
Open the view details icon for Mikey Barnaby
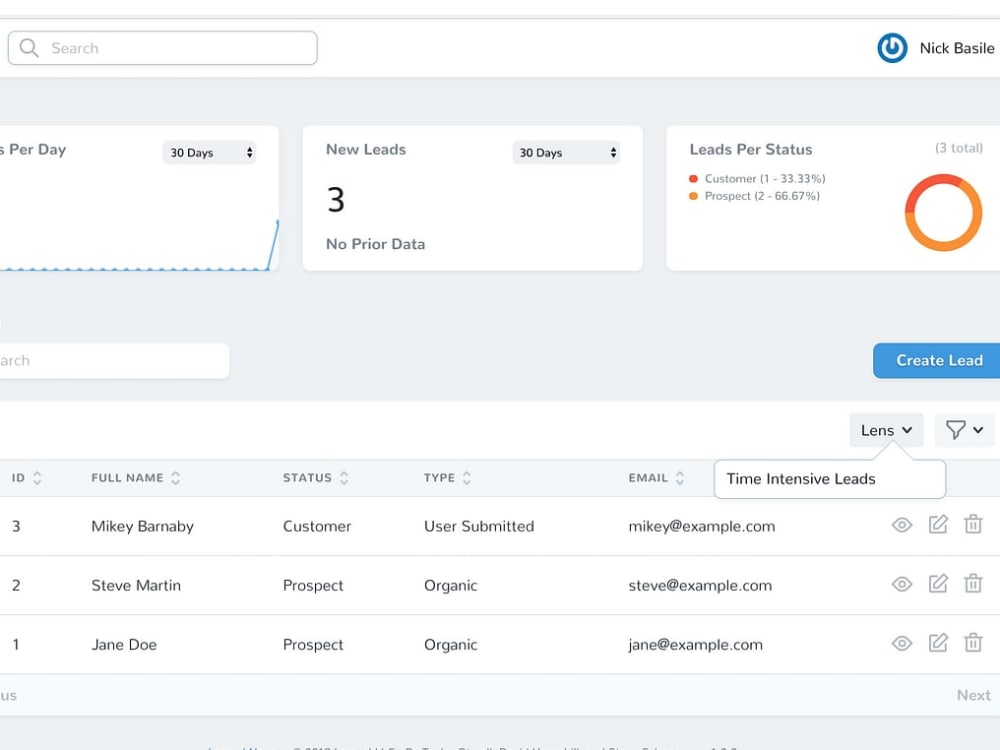(902, 526)
